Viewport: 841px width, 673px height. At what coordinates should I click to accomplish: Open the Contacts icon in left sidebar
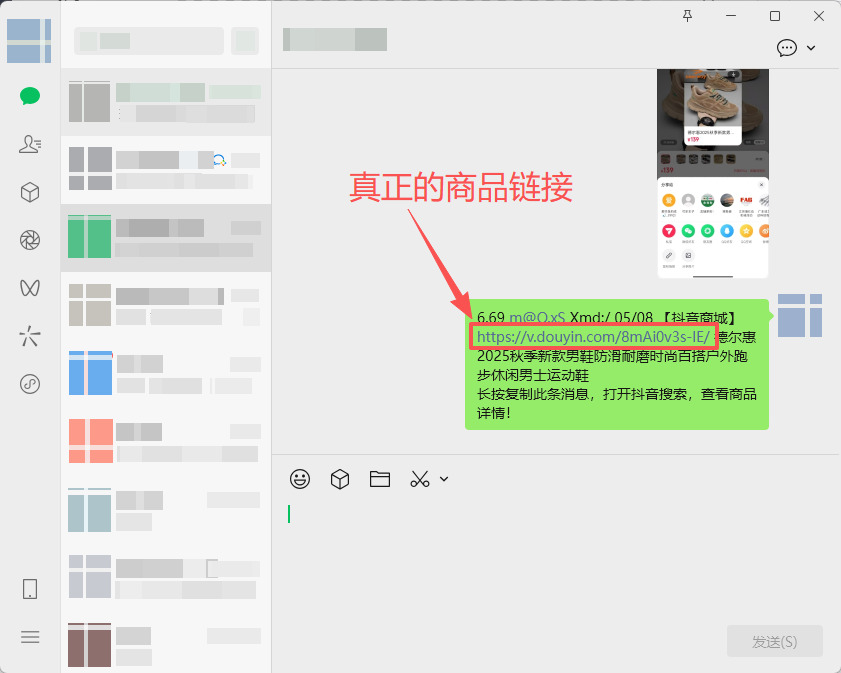coord(30,144)
